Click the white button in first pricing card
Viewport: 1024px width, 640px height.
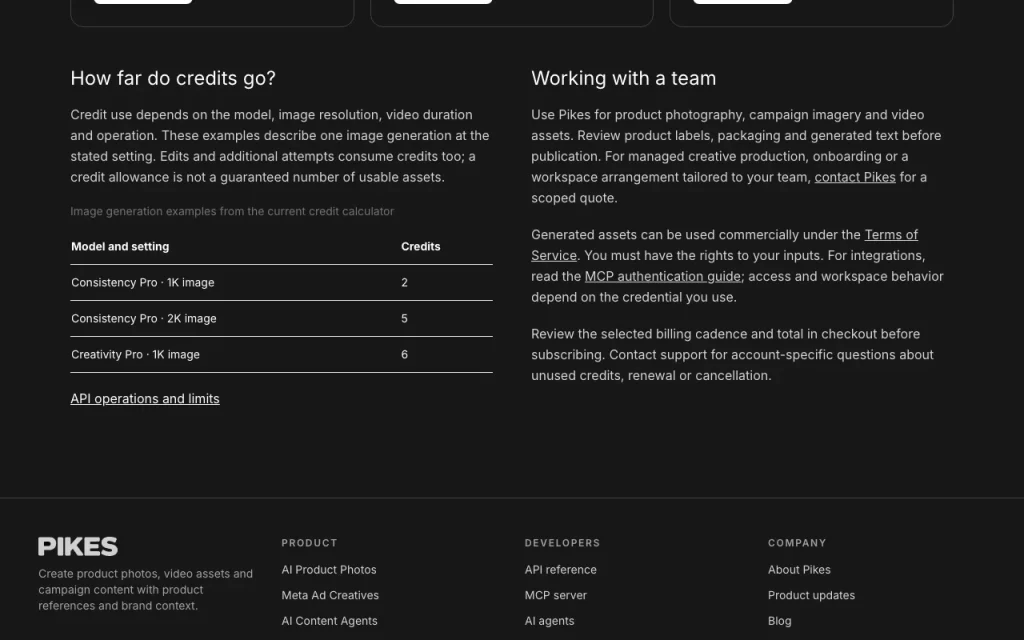click(143, 1)
